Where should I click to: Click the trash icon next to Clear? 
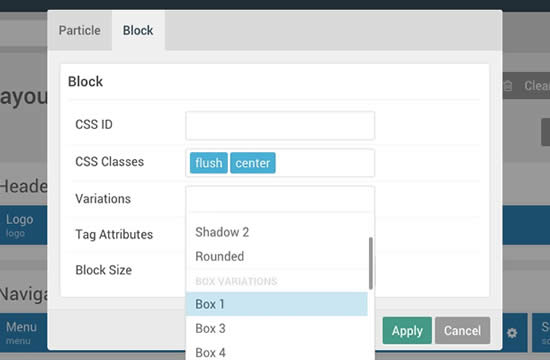[x=508, y=86]
